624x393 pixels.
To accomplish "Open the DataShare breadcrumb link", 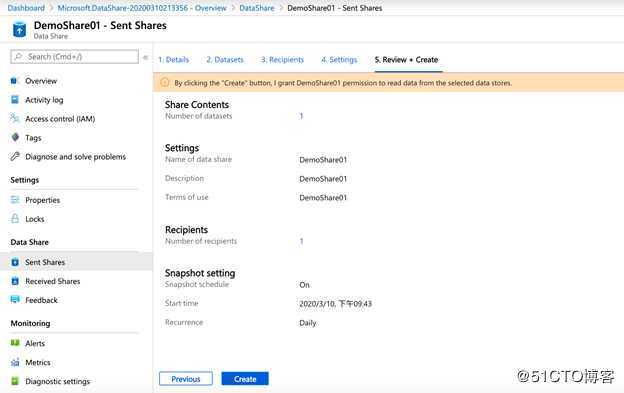I will 257,8.
